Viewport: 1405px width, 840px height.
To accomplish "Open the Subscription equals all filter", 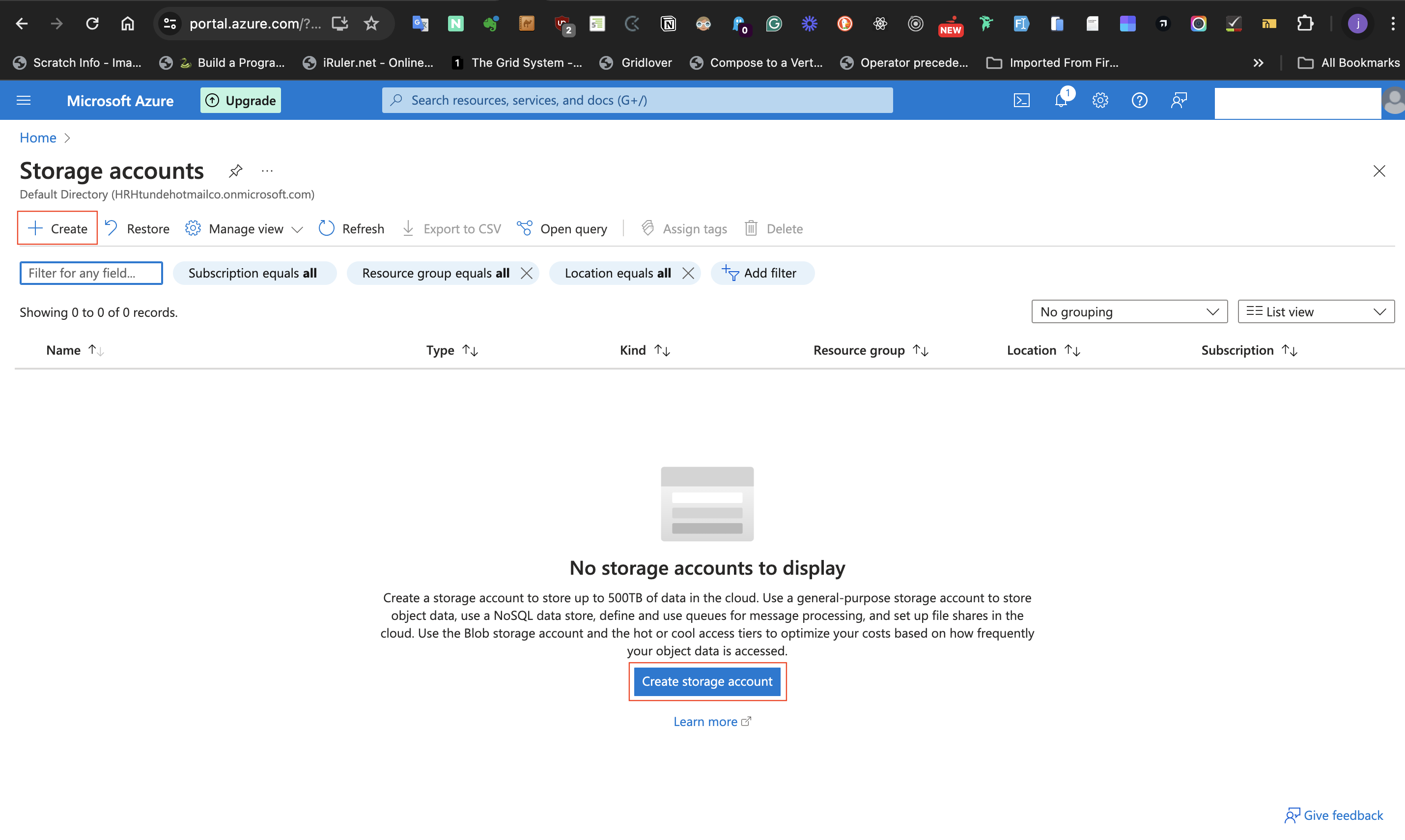I will 254,273.
